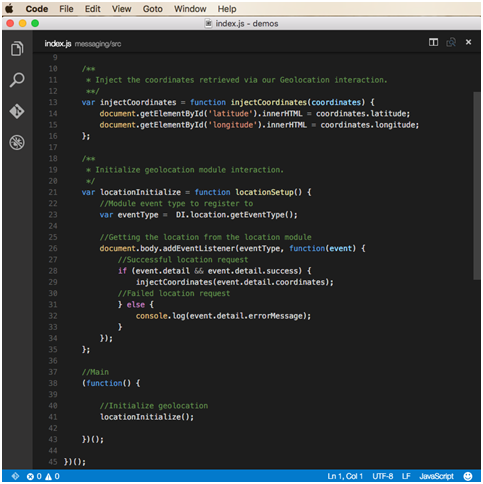Screen dimensions: 483x484
Task: Click the index.js editor title label
Action: point(58,44)
